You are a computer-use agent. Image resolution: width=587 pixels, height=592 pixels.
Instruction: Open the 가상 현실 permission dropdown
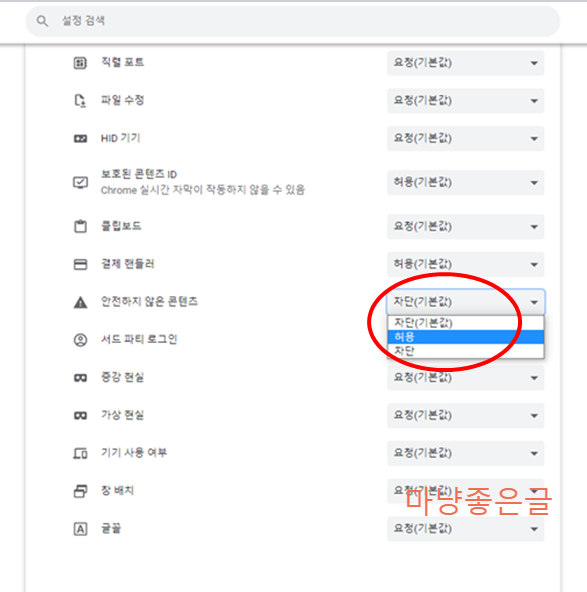[465, 416]
